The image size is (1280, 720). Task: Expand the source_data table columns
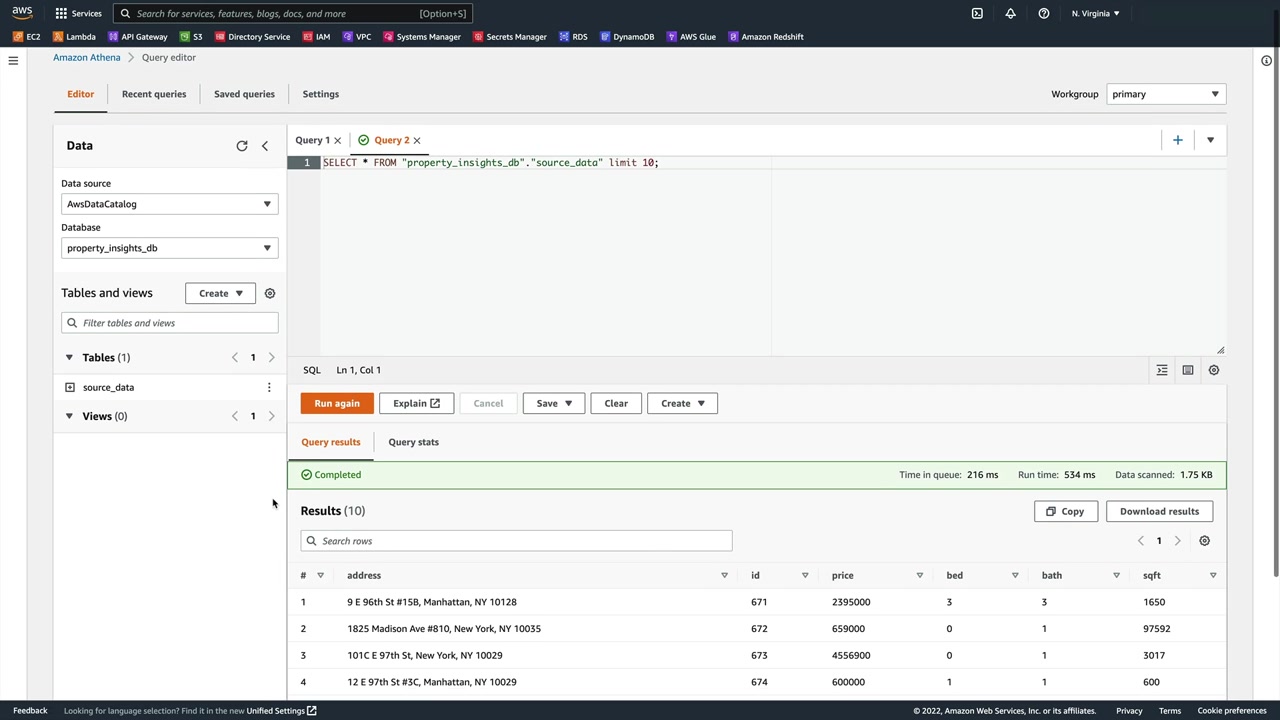coord(70,387)
